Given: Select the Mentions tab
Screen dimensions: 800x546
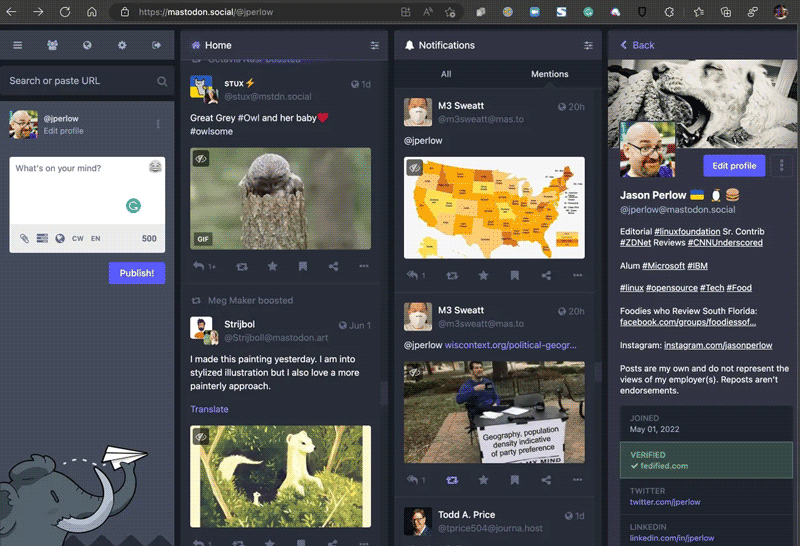Looking at the screenshot, I should 549,74.
